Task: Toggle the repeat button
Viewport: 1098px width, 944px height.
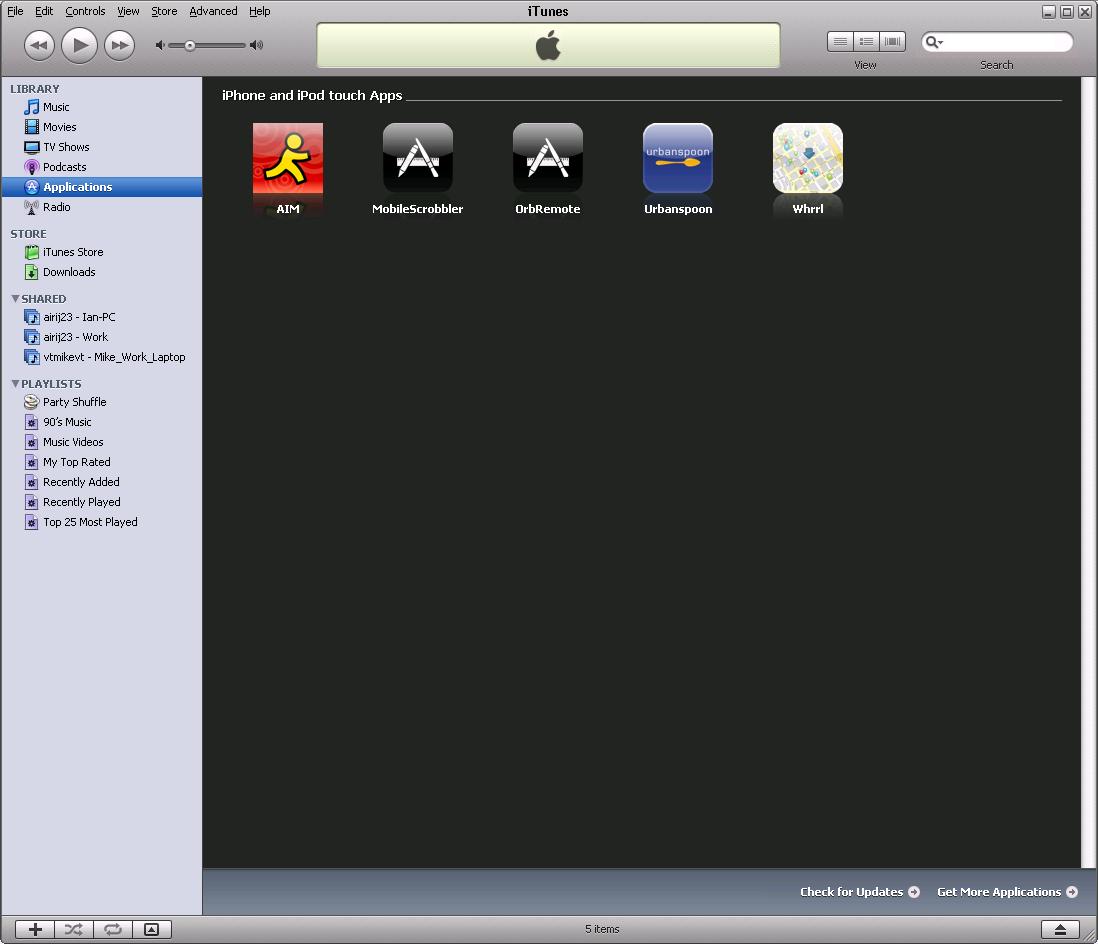Action: 113,929
